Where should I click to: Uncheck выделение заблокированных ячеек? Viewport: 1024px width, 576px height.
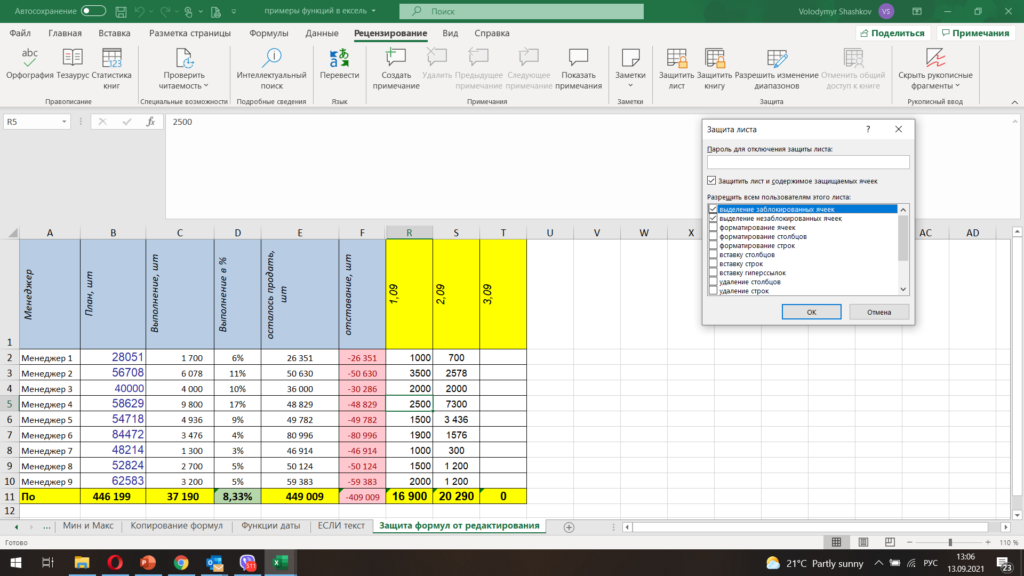pyautogui.click(x=713, y=209)
